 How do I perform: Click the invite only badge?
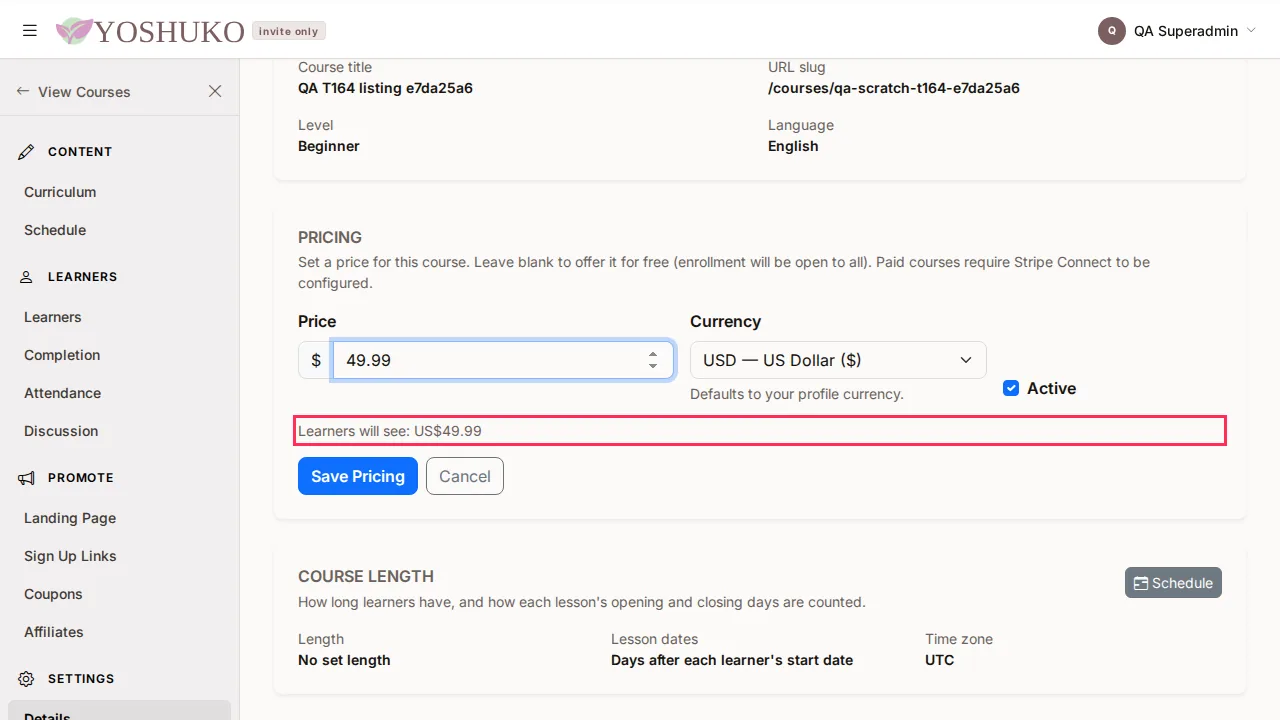(x=289, y=31)
